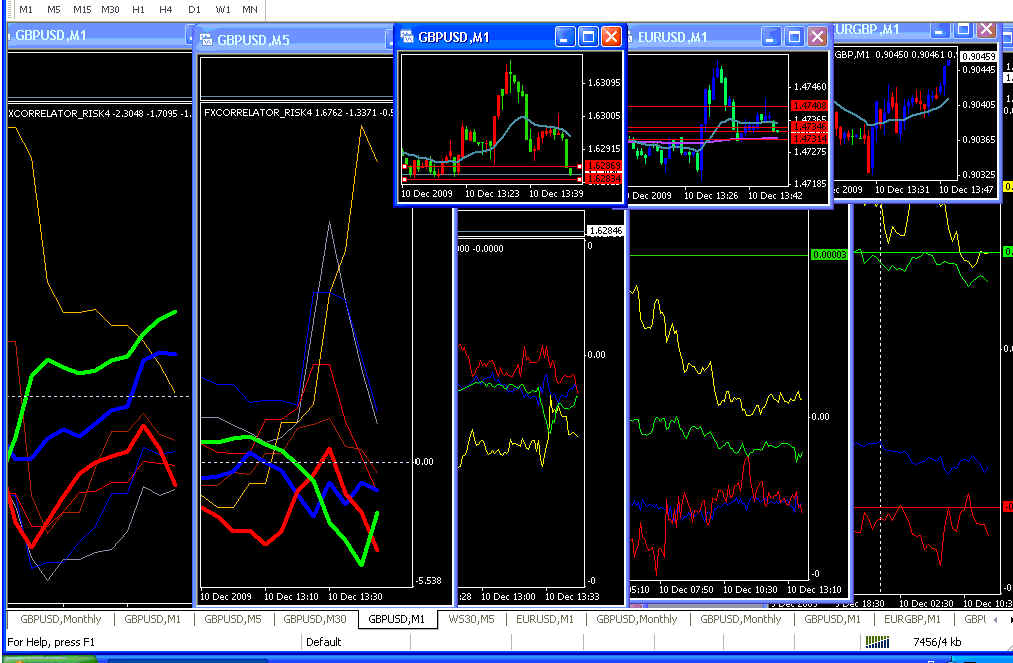Set the chart to W1 weekly timeframe
The image size is (1013, 663).
coord(223,9)
